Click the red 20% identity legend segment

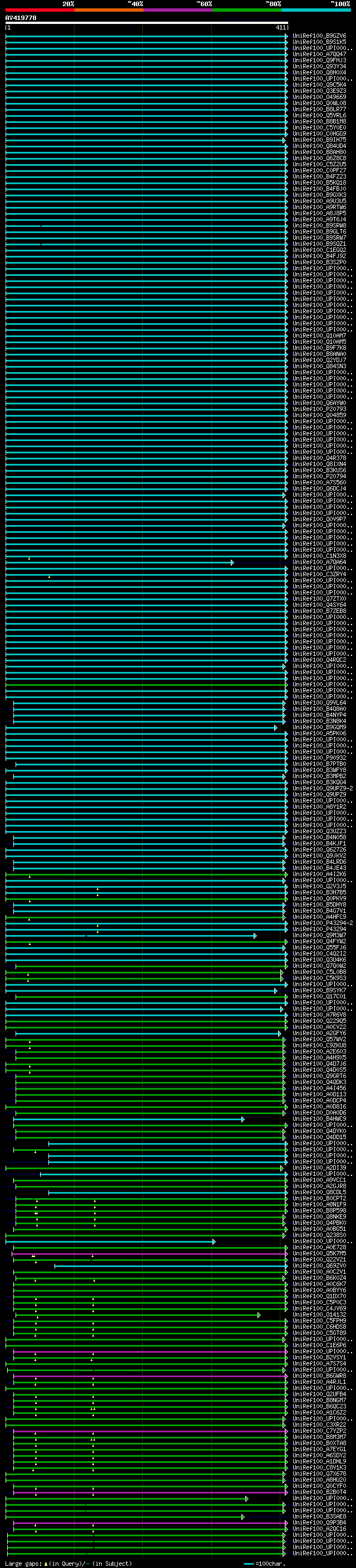click(39, 10)
